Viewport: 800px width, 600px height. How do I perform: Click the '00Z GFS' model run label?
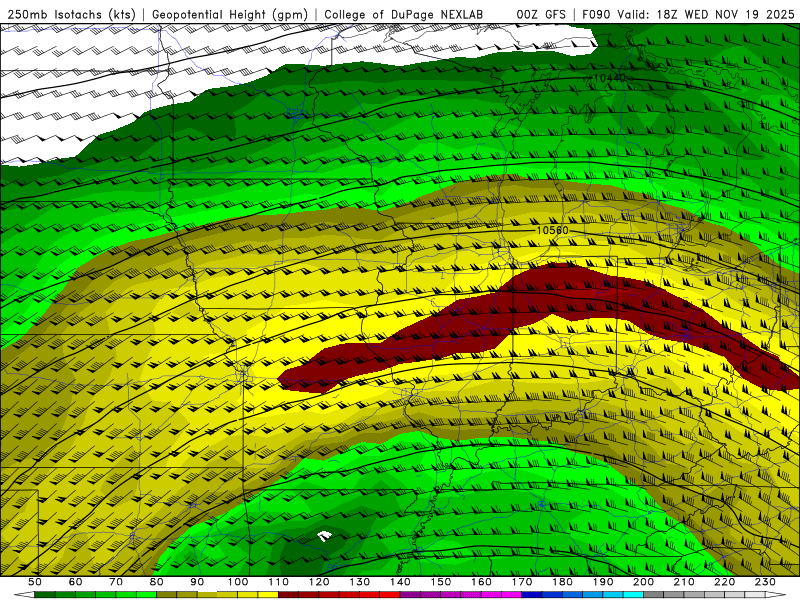click(x=541, y=14)
